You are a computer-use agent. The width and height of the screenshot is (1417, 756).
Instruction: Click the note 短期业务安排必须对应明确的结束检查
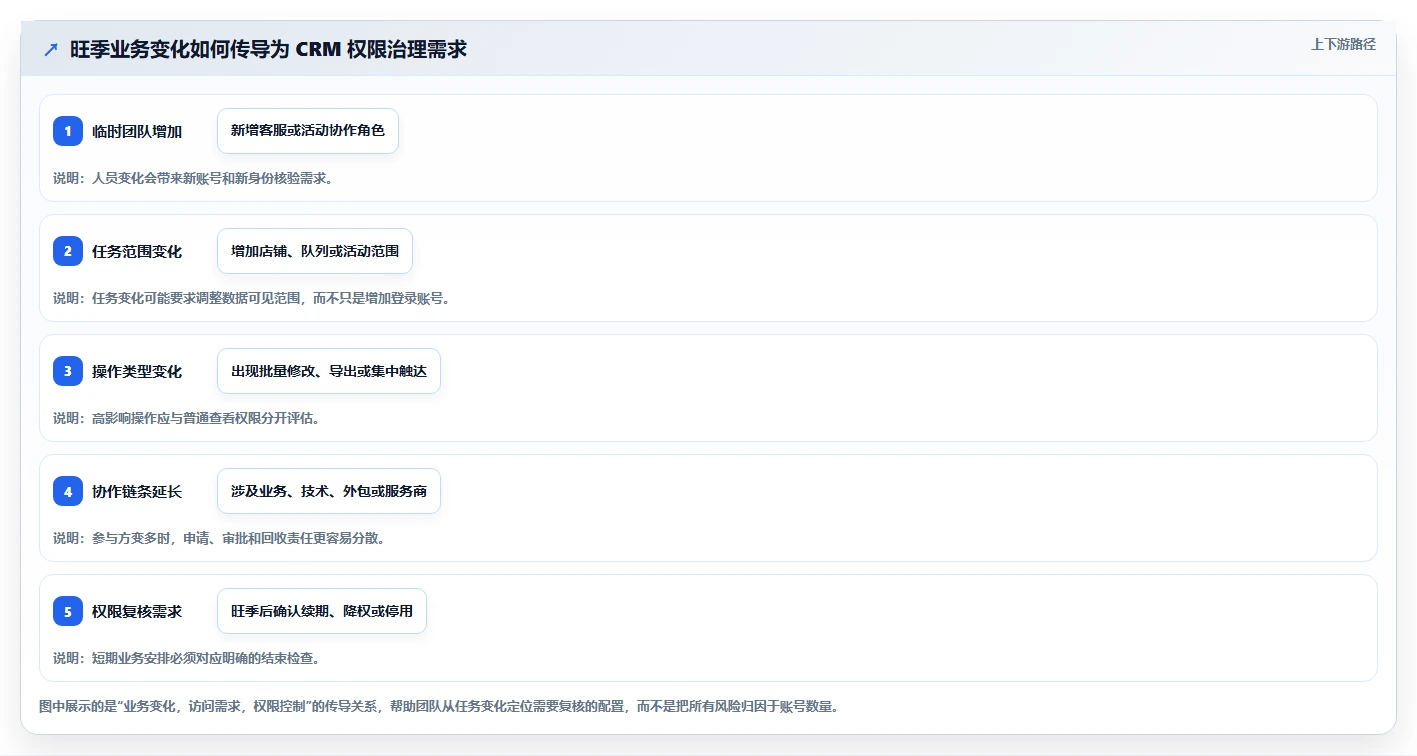point(186,658)
